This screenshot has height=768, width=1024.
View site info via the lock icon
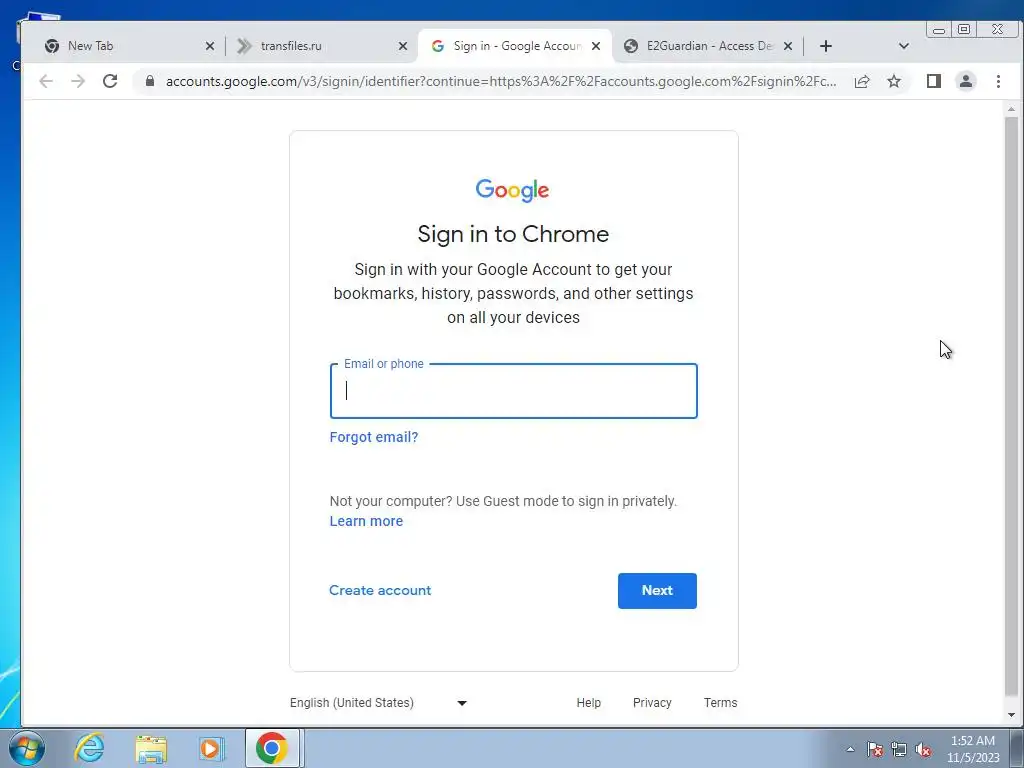click(150, 81)
